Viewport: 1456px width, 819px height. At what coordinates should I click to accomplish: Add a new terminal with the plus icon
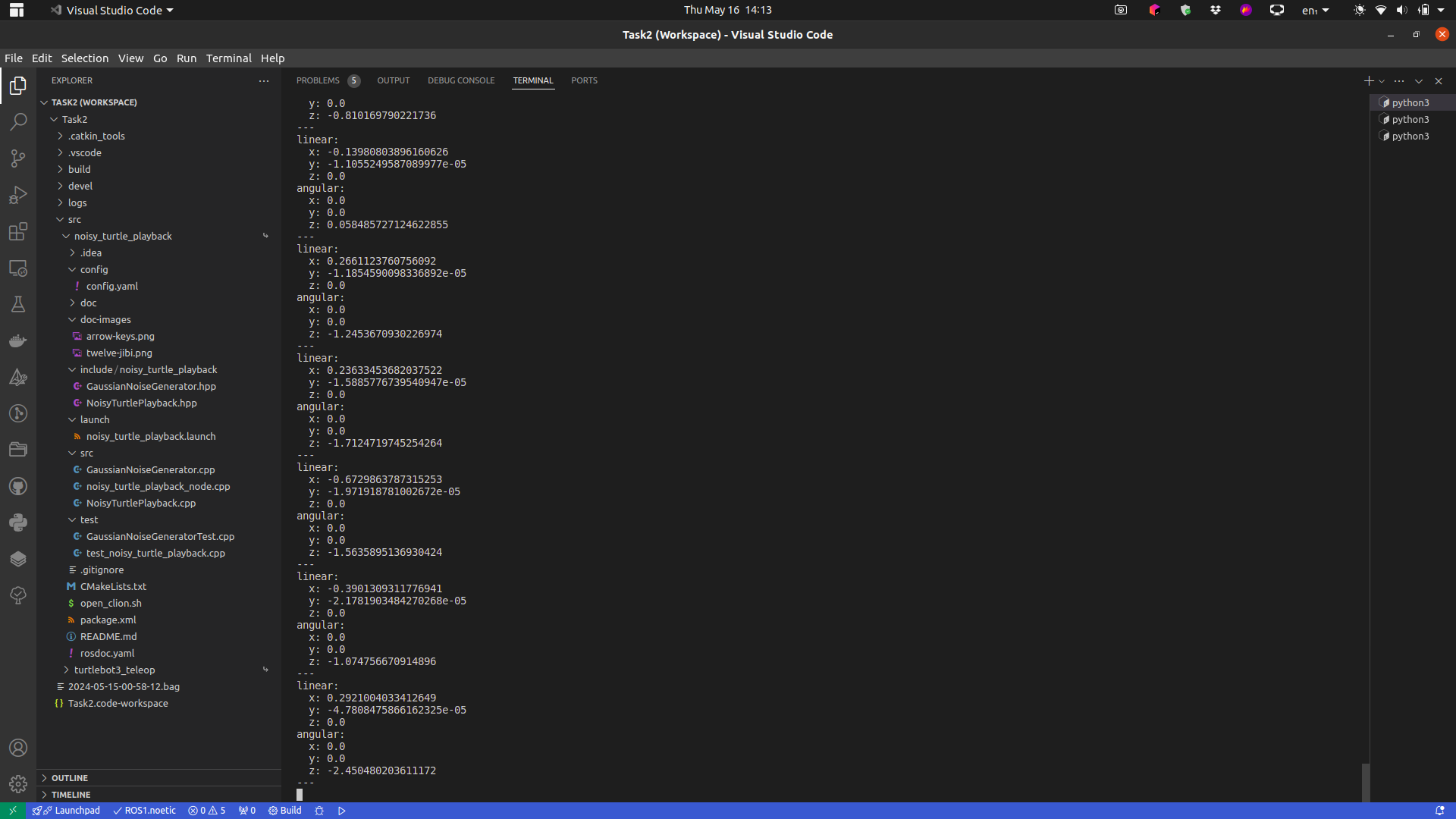click(x=1368, y=80)
